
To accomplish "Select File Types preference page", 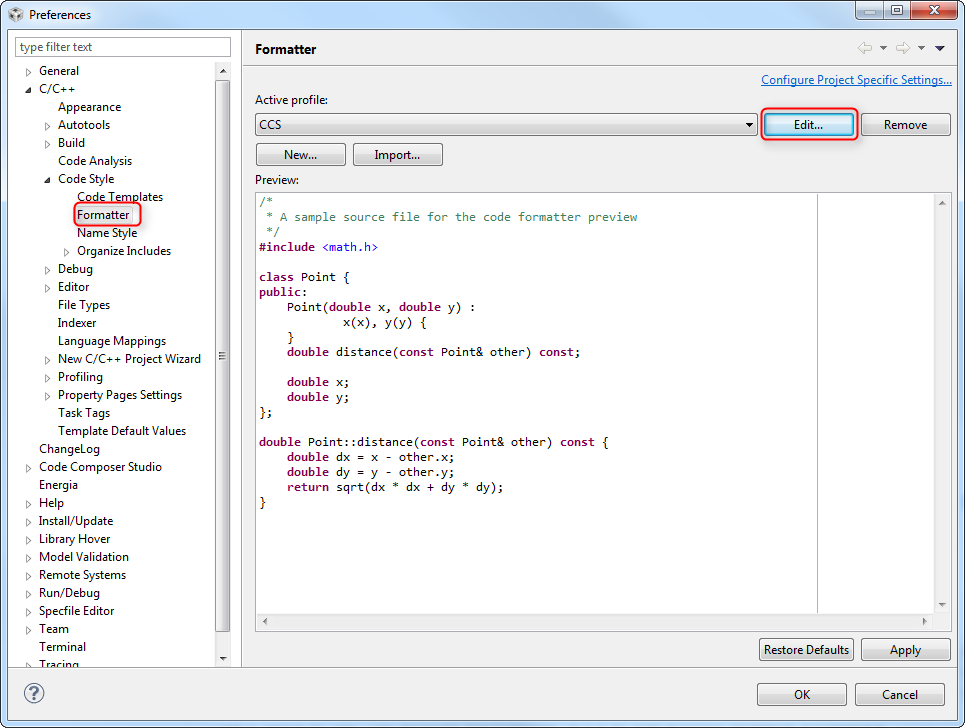I will click(84, 305).
